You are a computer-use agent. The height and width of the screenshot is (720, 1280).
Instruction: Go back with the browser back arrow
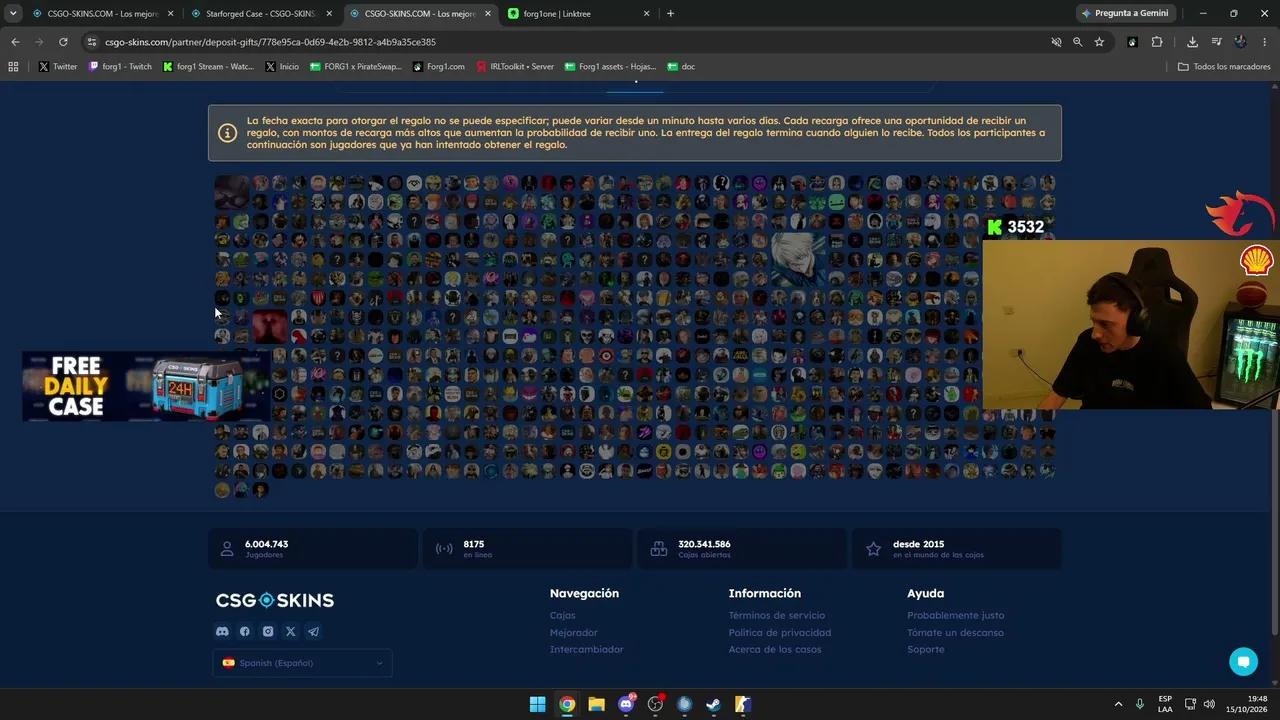15,42
